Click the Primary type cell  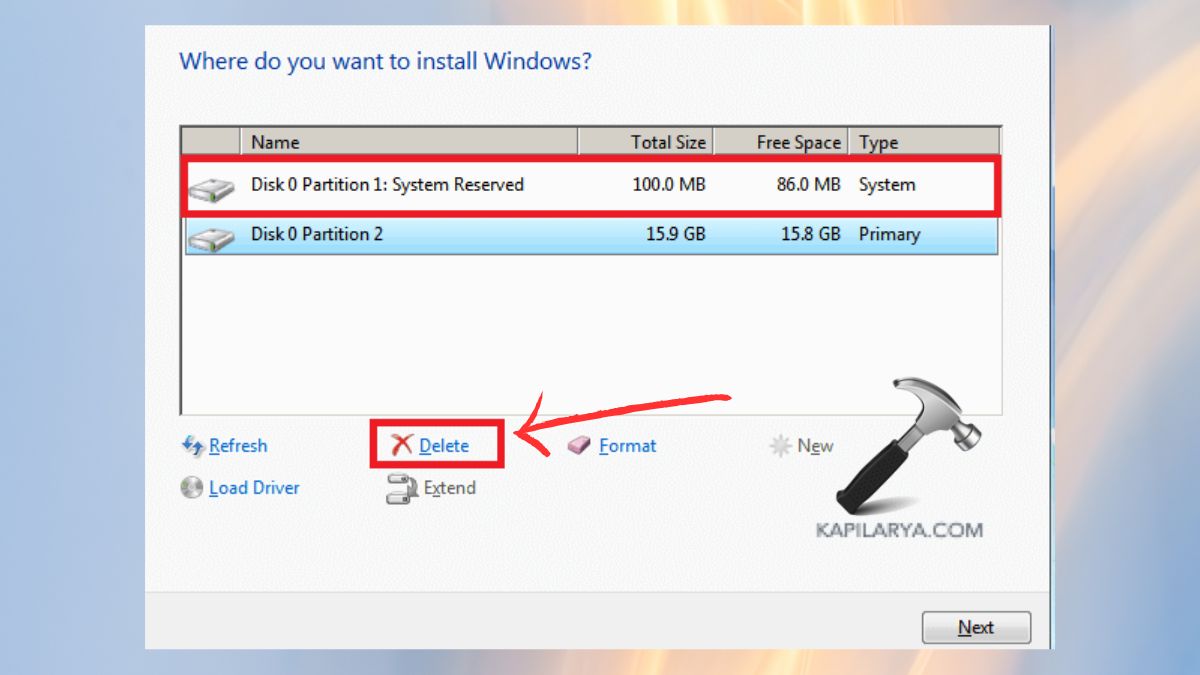tap(889, 234)
